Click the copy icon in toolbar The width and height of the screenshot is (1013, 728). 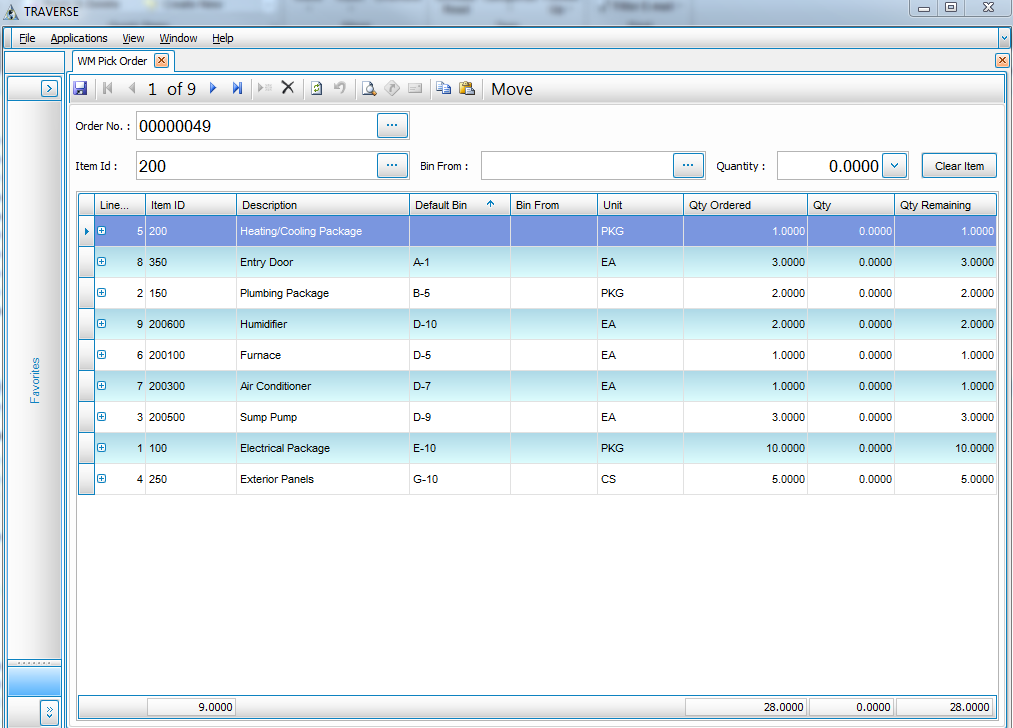(x=443, y=88)
